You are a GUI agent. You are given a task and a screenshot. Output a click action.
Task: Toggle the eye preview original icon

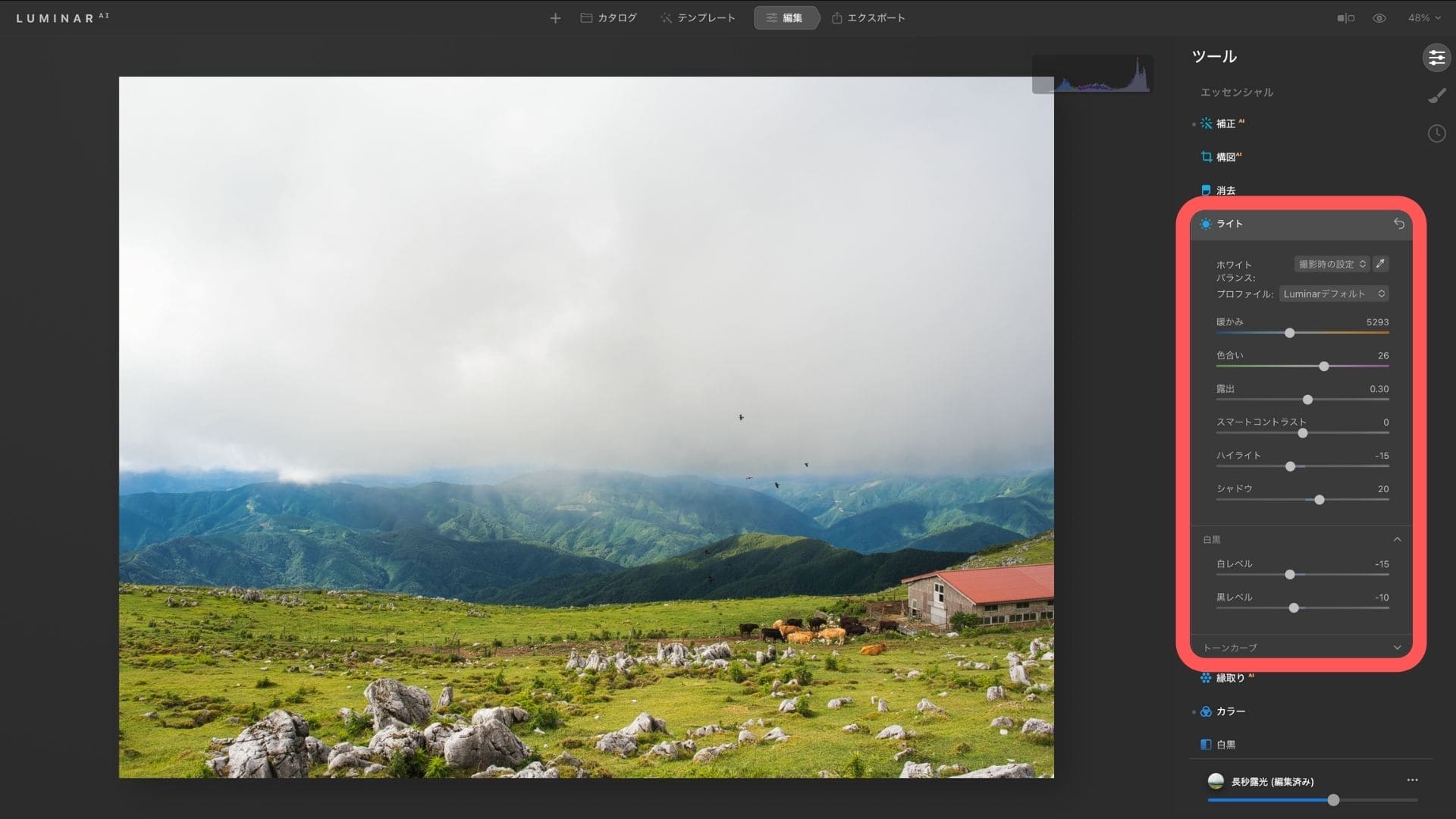1379,18
